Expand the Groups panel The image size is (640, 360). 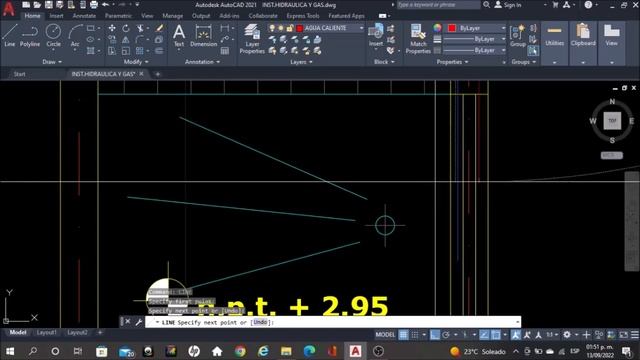pos(523,62)
